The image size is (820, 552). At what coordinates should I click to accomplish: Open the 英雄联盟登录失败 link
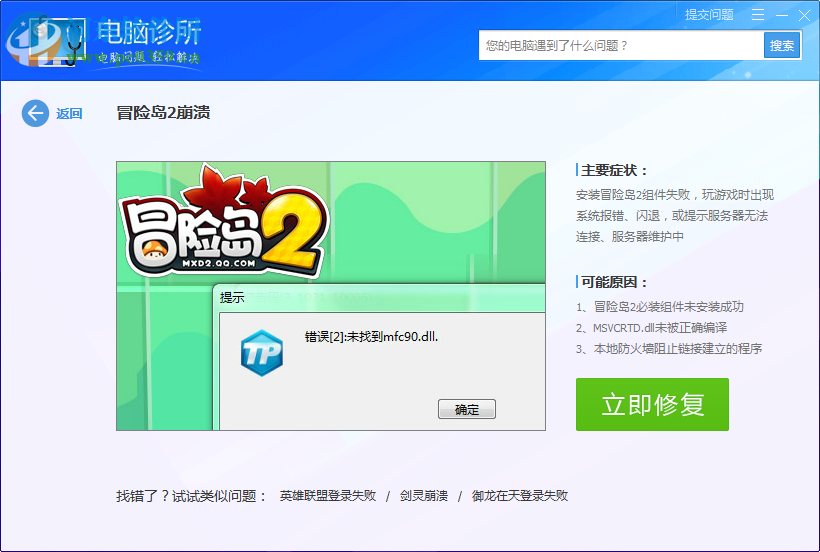[328, 495]
